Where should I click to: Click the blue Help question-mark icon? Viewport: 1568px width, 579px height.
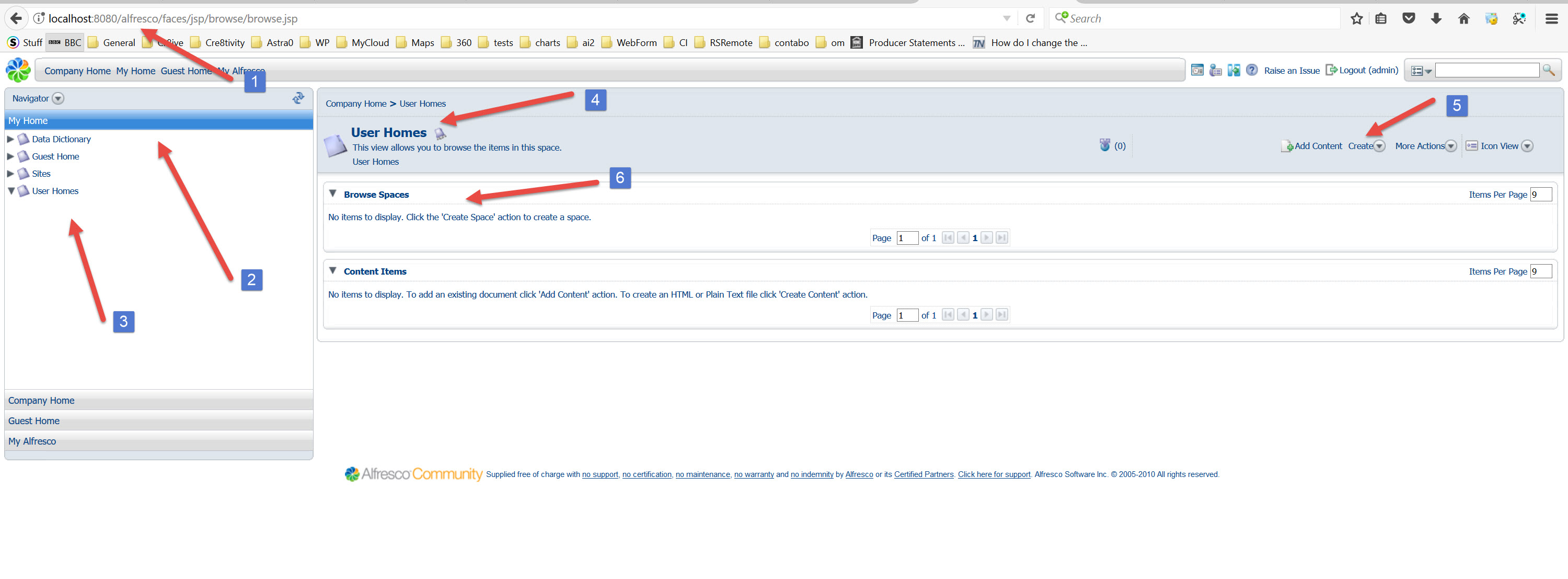coord(1251,70)
